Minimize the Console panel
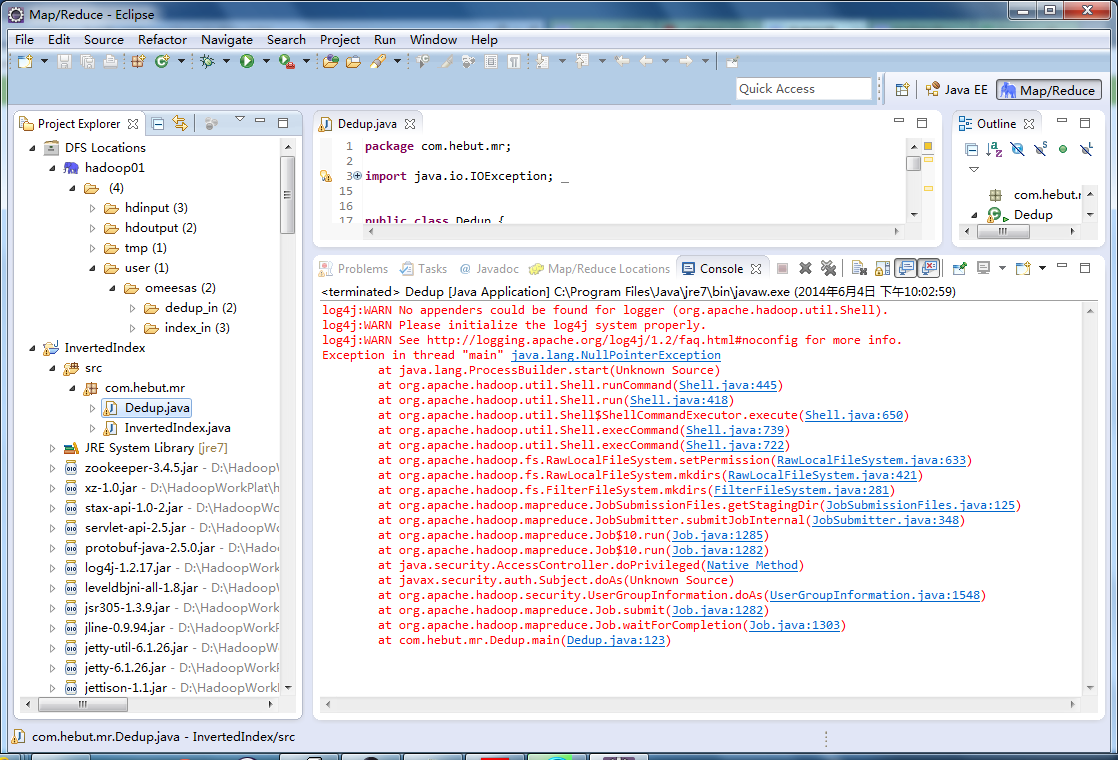 pos(1062,266)
